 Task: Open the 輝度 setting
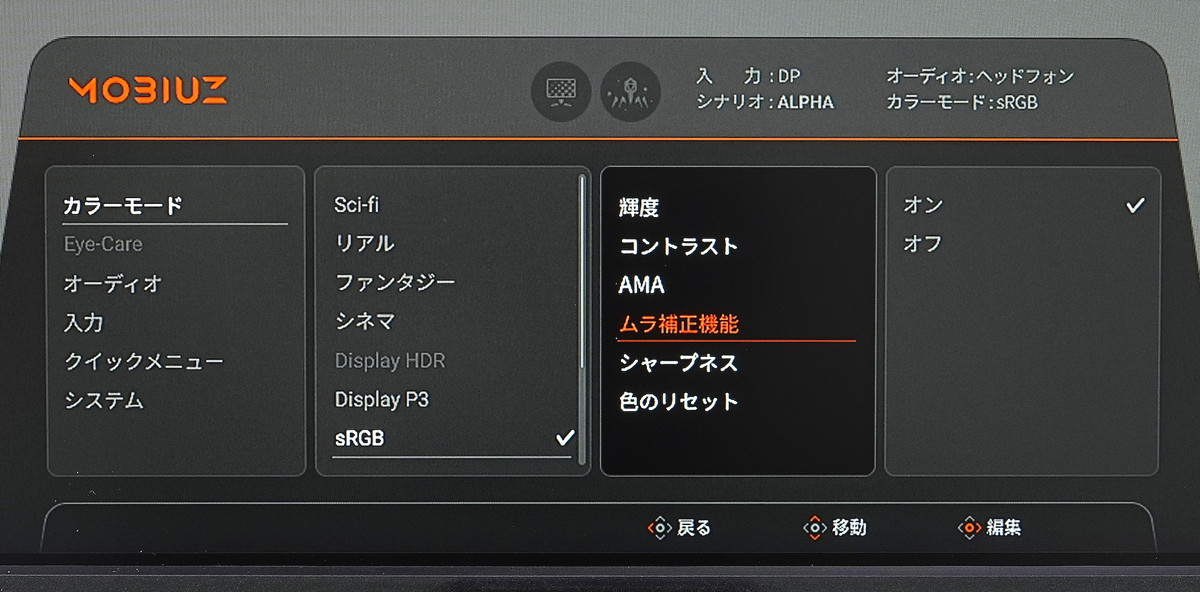point(639,208)
